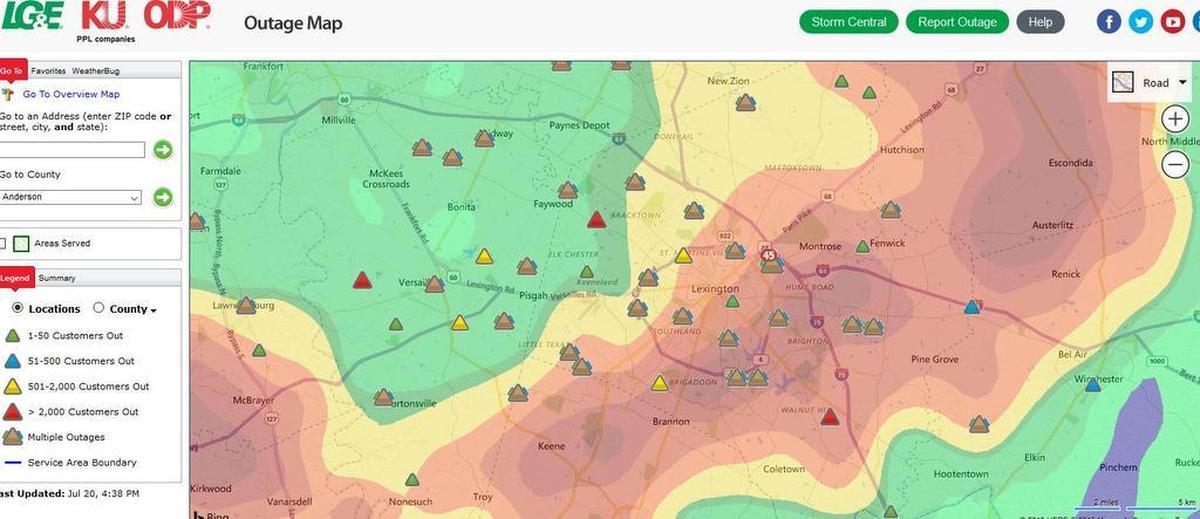
Task: Click the KU logo
Action: pyautogui.click(x=104, y=17)
